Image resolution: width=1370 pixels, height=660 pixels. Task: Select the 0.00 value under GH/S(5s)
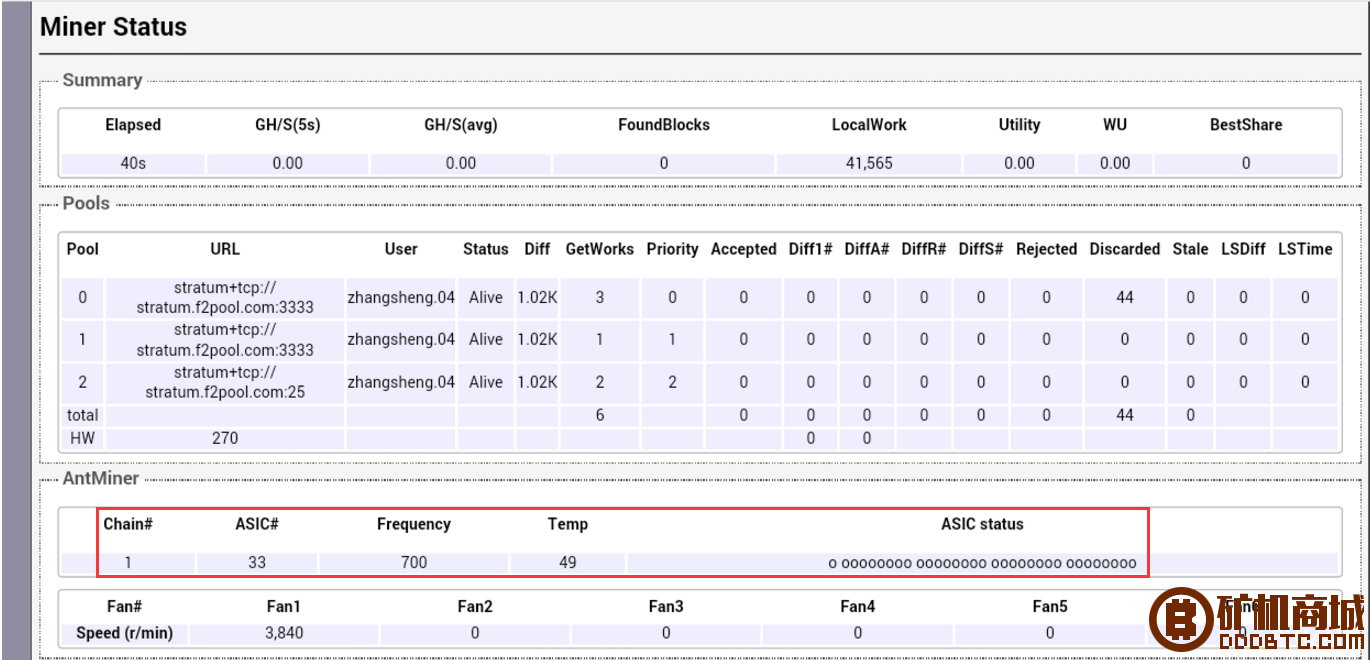288,163
